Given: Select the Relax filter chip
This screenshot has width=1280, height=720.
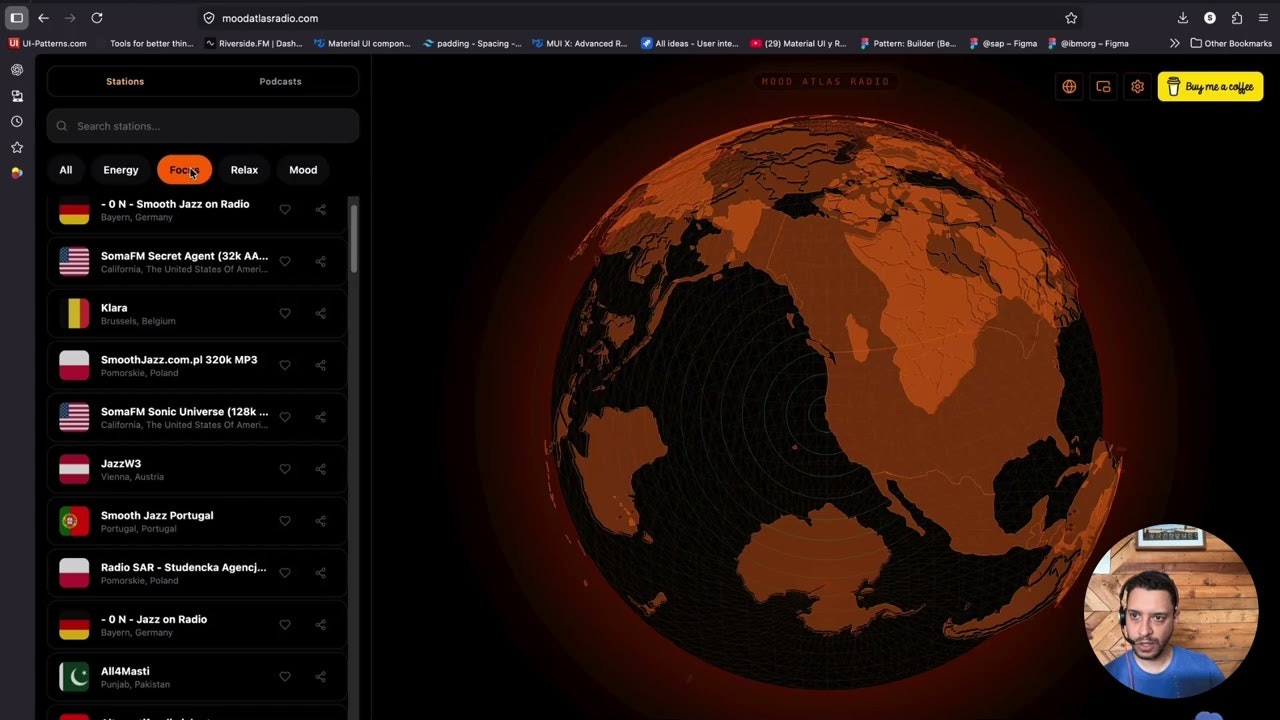Looking at the screenshot, I should point(244,170).
